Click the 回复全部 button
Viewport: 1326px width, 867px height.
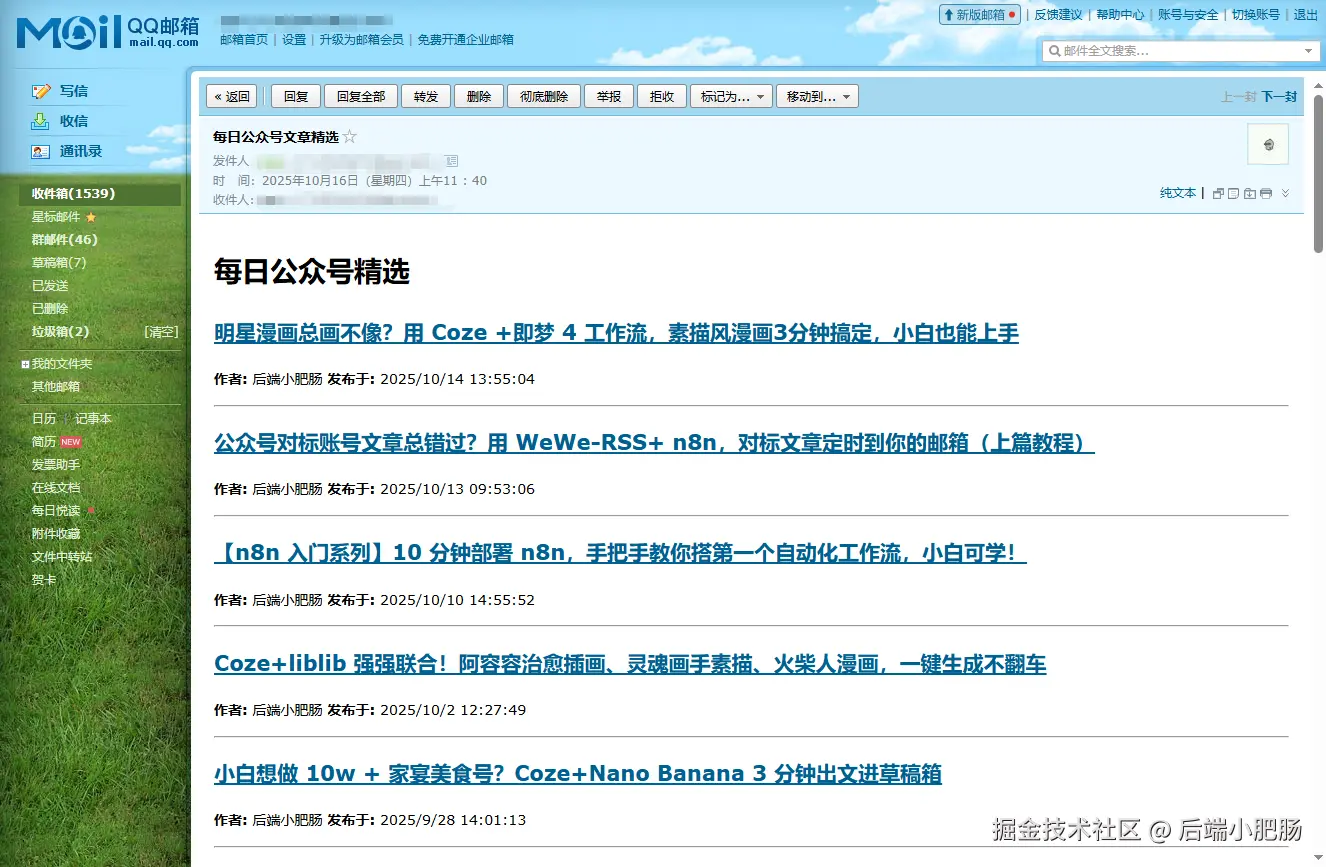(361, 96)
